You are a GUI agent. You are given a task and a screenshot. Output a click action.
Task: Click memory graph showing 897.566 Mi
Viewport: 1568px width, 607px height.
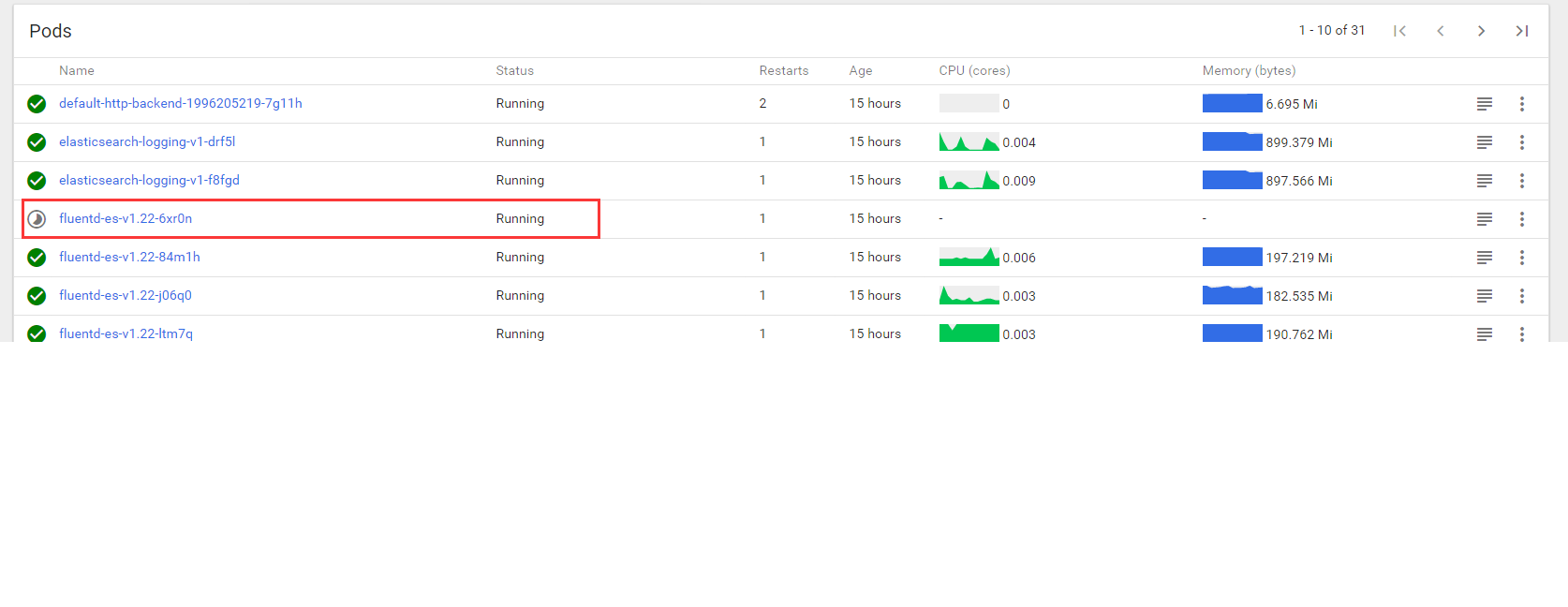point(1233,181)
